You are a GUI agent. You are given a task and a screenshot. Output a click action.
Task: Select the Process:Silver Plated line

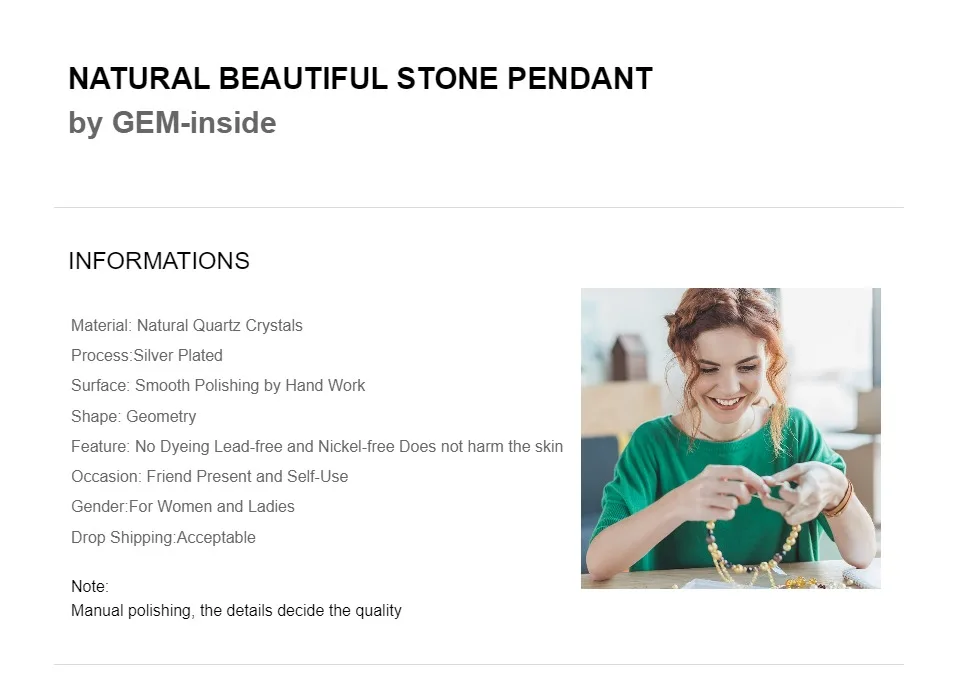147,355
